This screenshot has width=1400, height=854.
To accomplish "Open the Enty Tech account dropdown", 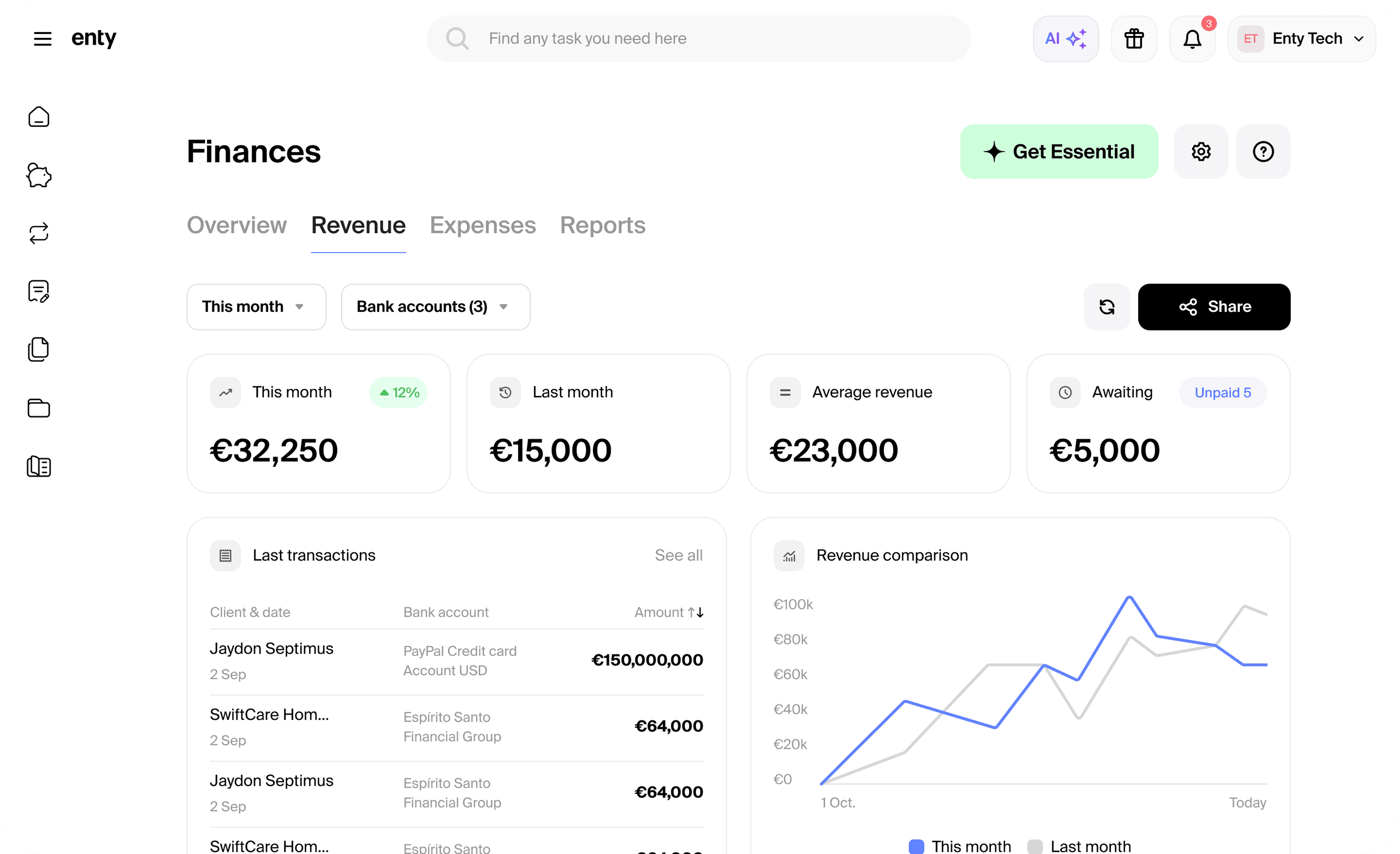I will (1301, 38).
